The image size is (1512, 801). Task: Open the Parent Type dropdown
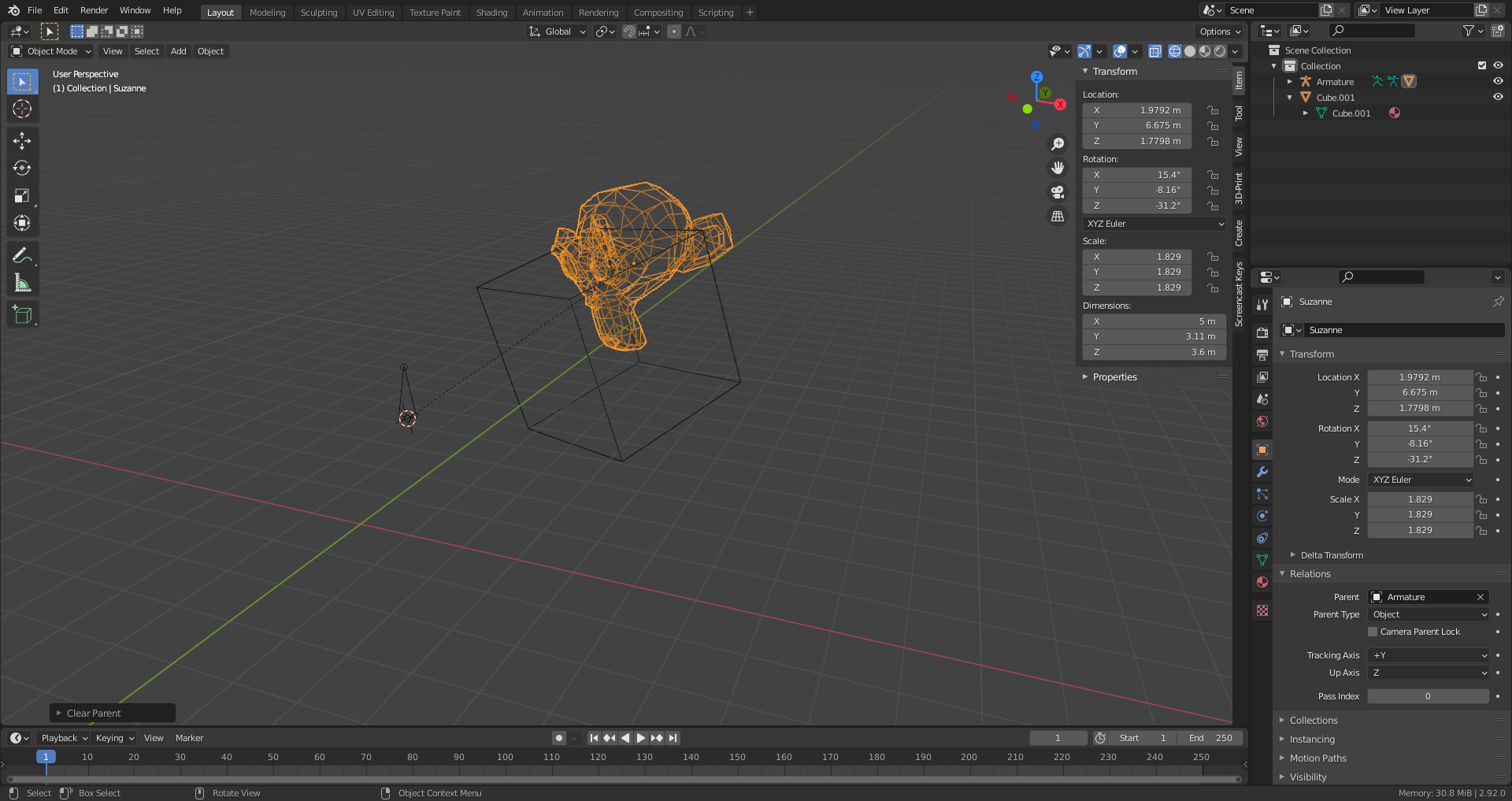pyautogui.click(x=1429, y=614)
